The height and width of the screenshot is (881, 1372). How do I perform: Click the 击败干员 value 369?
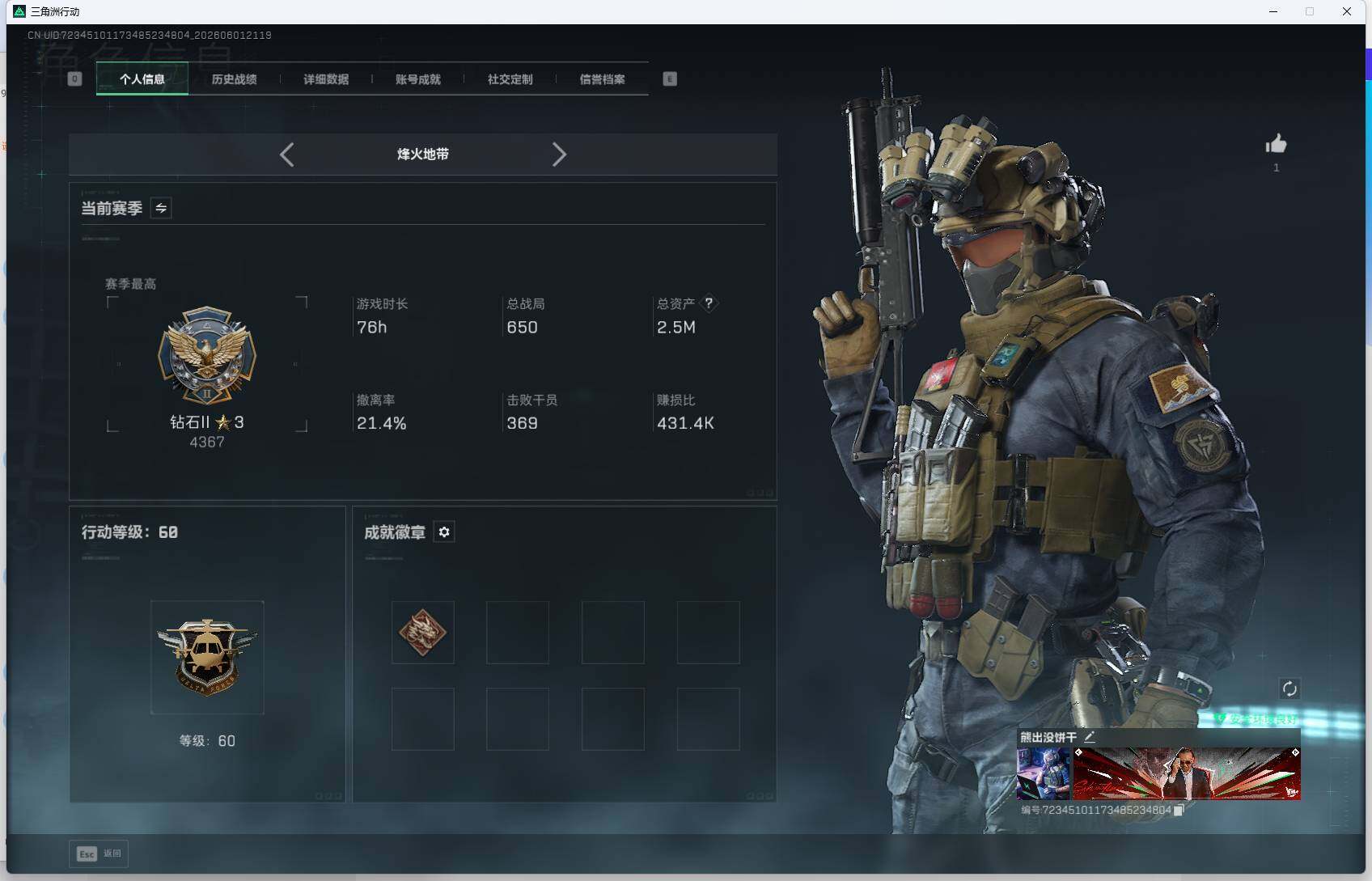522,424
